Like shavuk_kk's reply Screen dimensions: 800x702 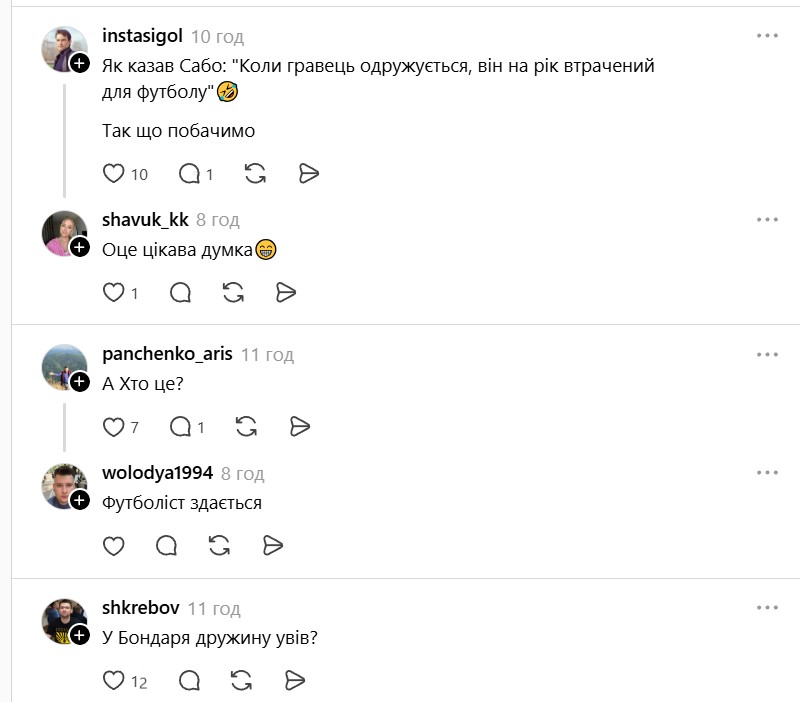click(x=114, y=292)
